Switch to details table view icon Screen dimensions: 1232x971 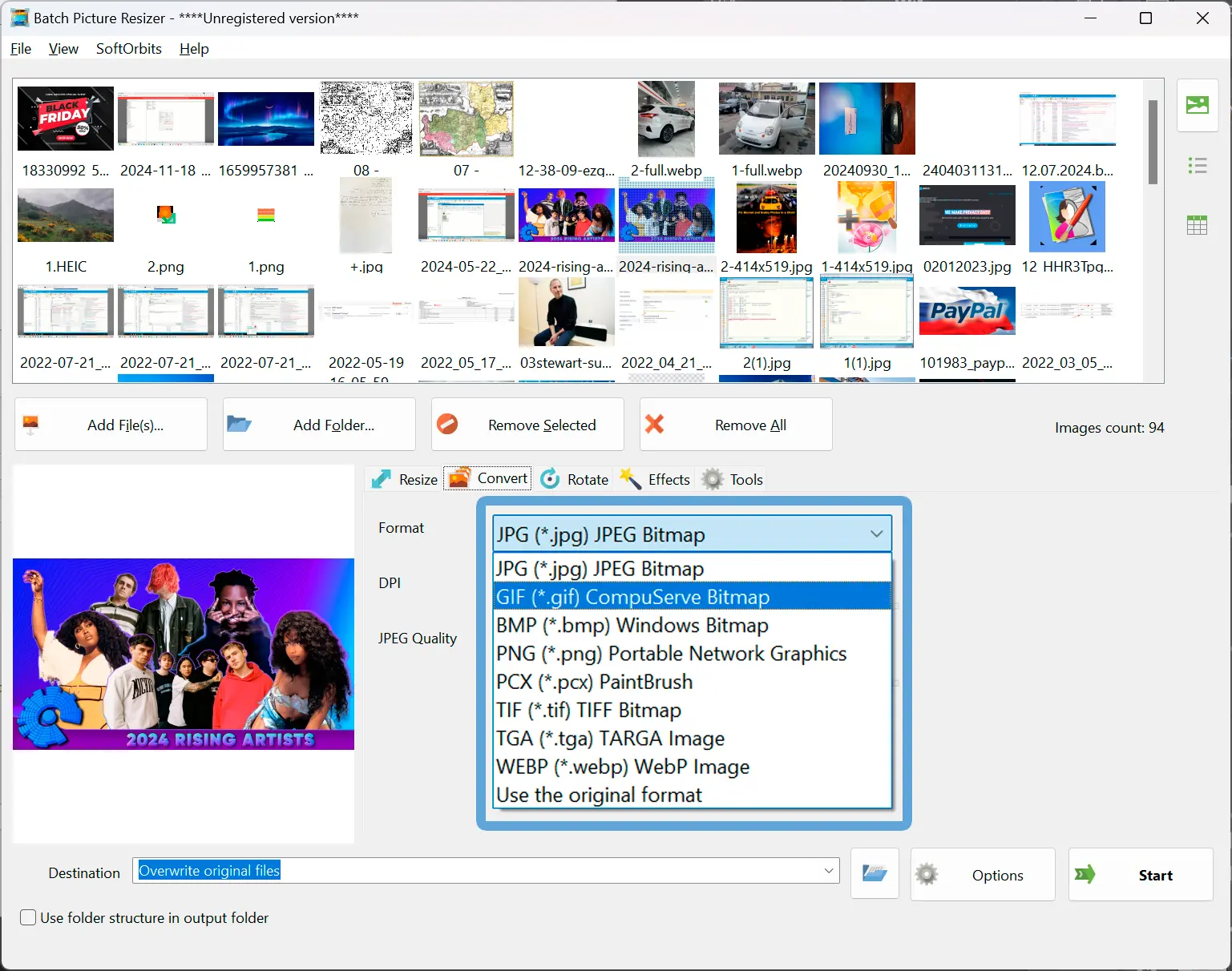coord(1198,225)
